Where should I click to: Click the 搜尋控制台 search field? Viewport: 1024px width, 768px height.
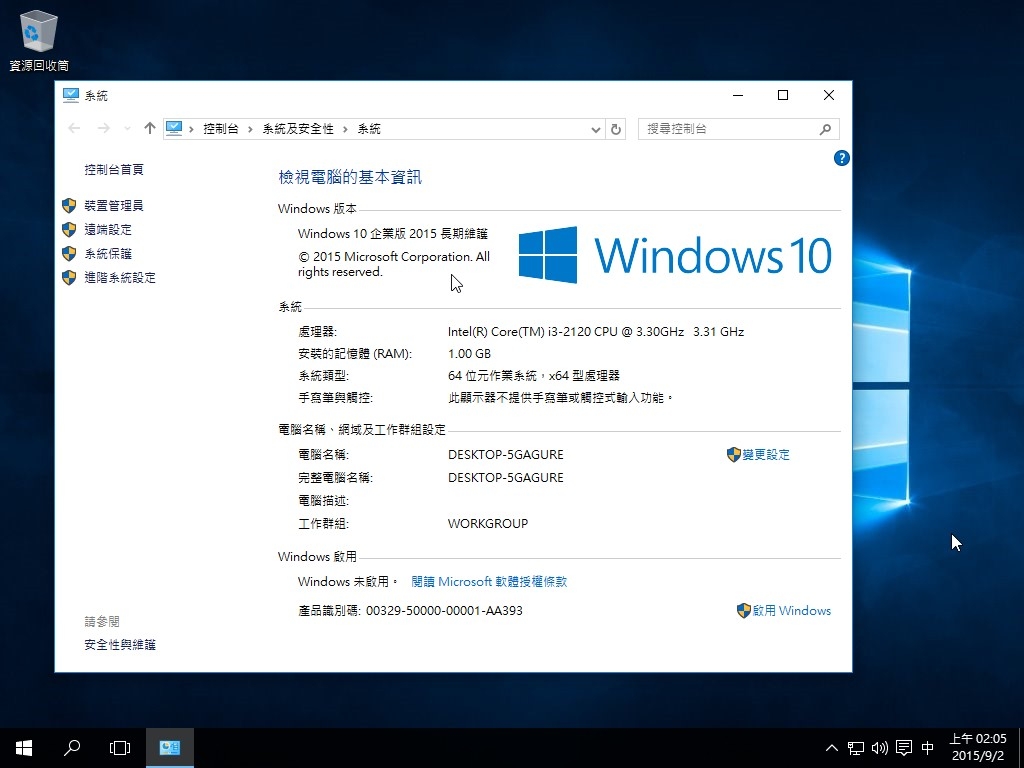(x=739, y=129)
